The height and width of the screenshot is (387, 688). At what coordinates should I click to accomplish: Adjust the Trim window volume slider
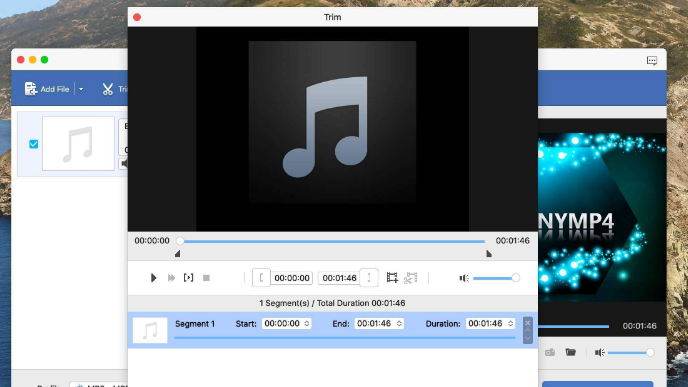(x=496, y=278)
